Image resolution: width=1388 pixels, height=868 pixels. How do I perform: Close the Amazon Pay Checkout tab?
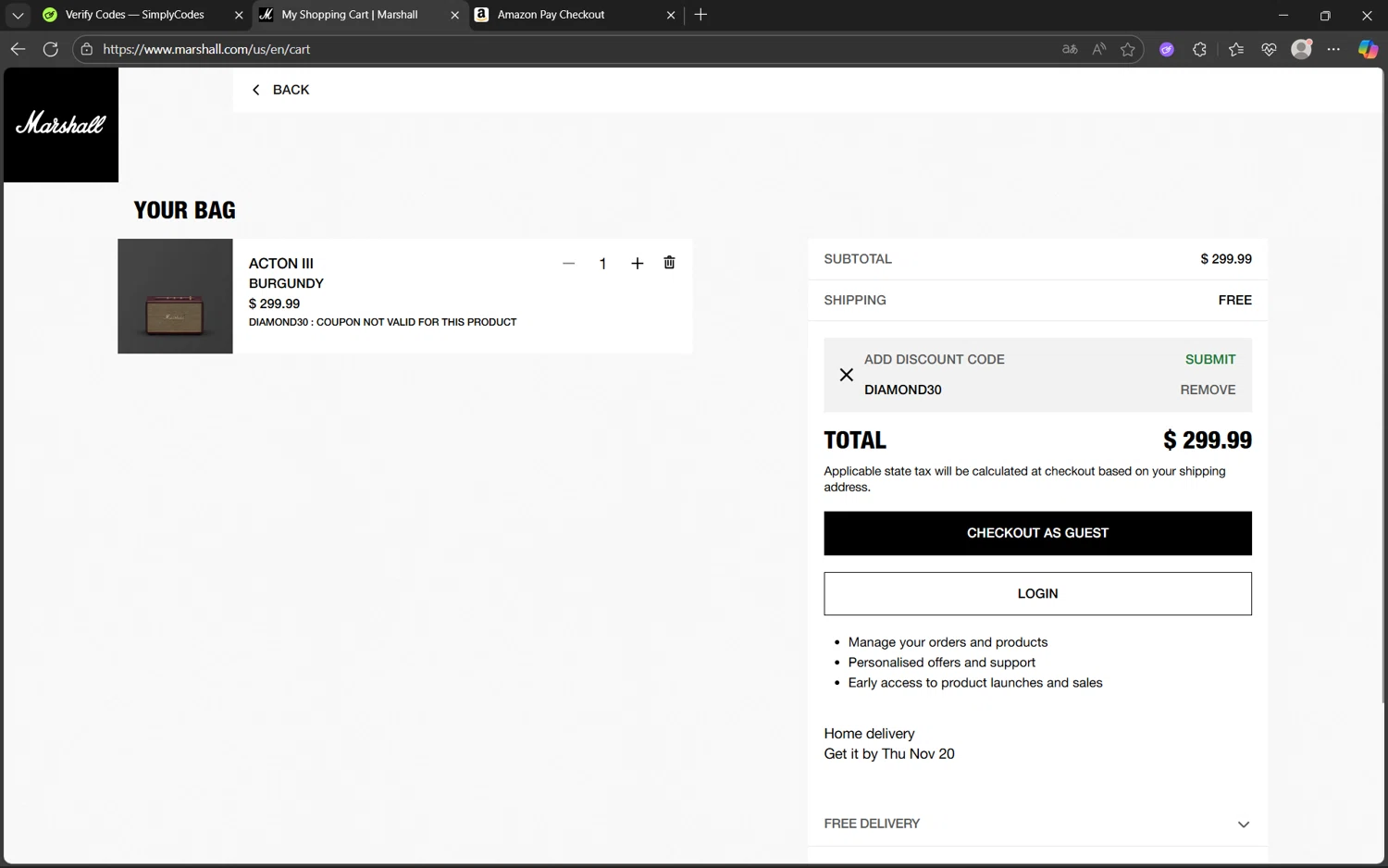tap(671, 15)
